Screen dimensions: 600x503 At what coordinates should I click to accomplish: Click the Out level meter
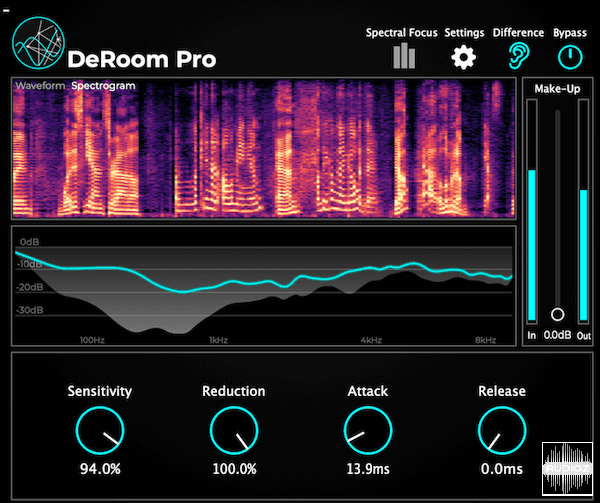coord(584,212)
